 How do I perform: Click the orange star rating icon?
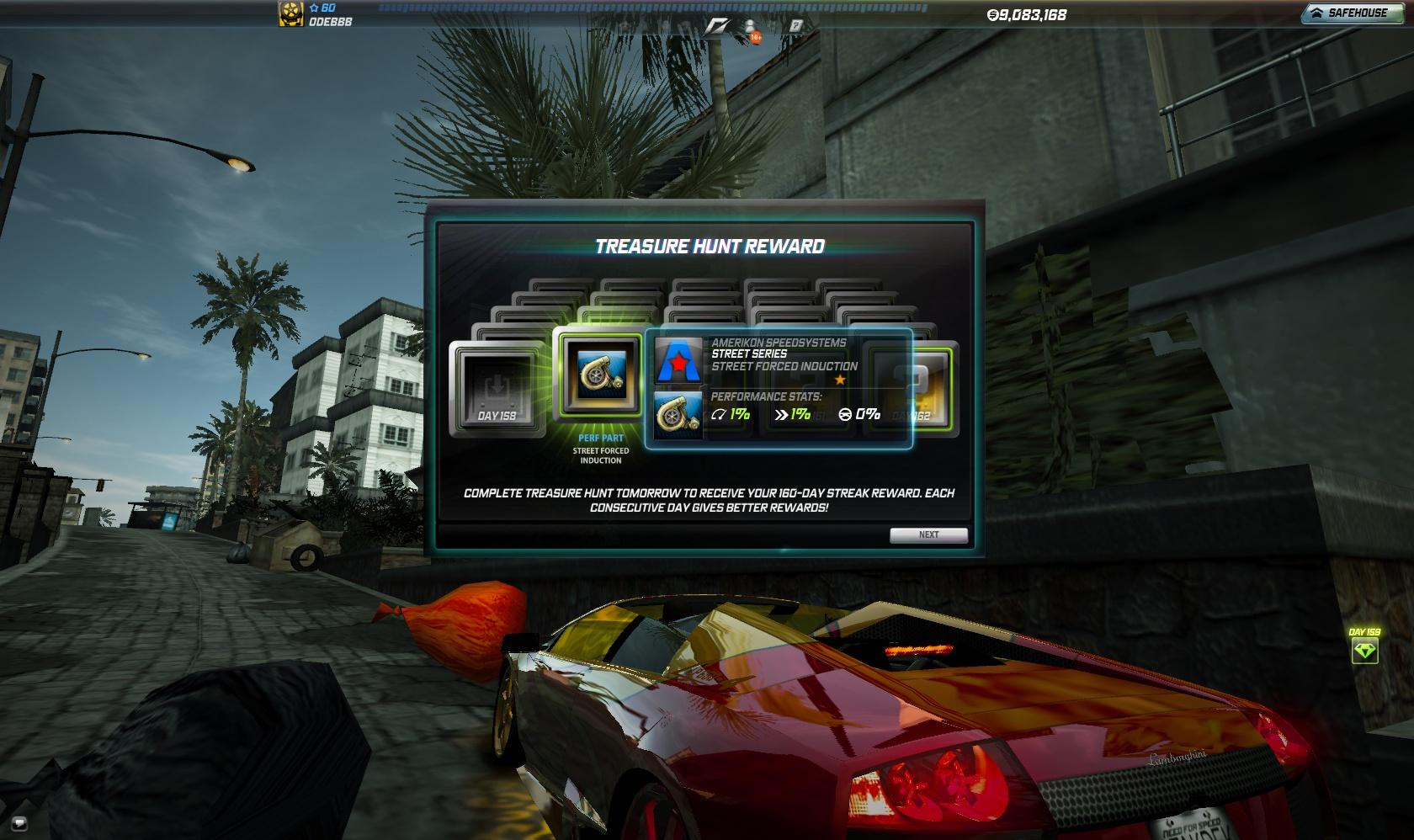click(x=839, y=380)
